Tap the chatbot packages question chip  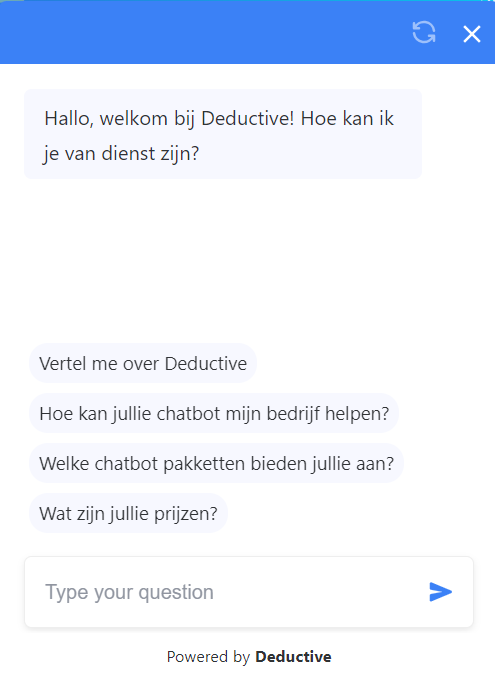point(217,463)
